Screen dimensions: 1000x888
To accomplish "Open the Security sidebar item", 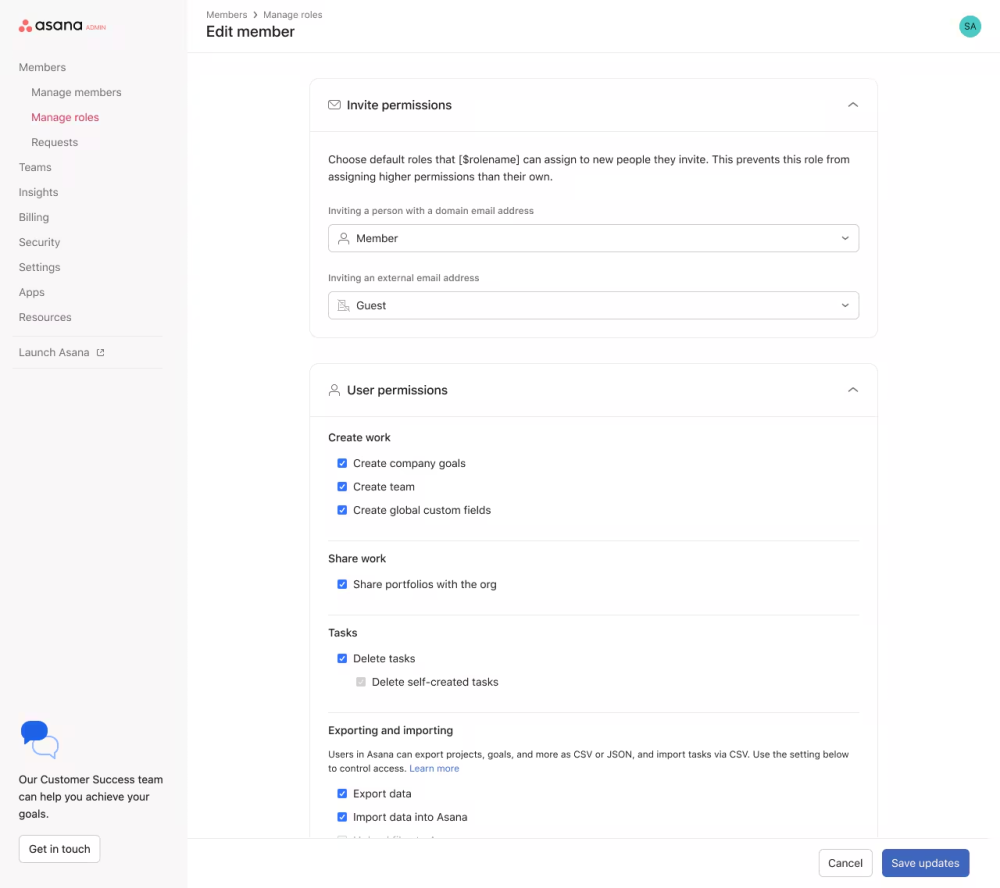I will (40, 243).
